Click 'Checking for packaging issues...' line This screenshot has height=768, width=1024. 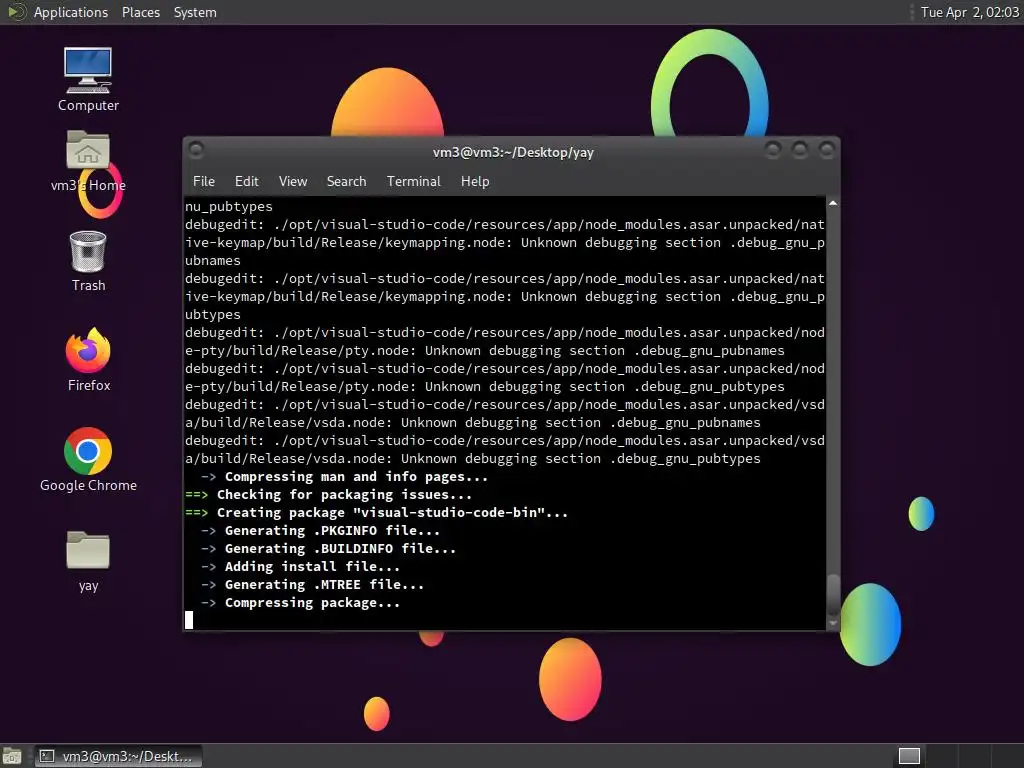tap(344, 494)
